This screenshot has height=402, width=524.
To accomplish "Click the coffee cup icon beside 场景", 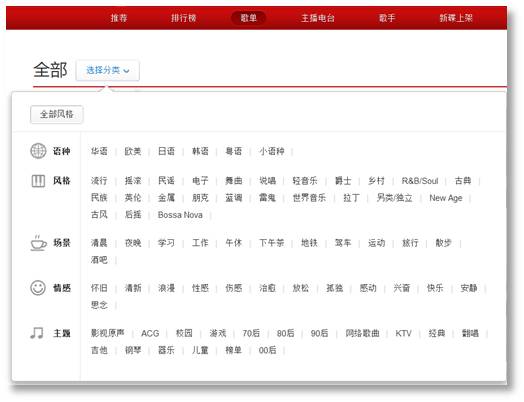I will click(38, 243).
